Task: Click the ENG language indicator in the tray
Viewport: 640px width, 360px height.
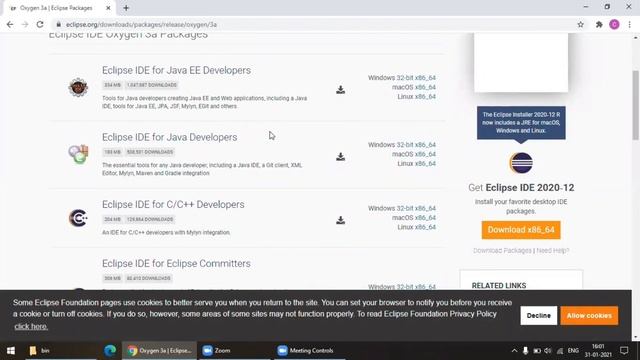Action: click(573, 351)
